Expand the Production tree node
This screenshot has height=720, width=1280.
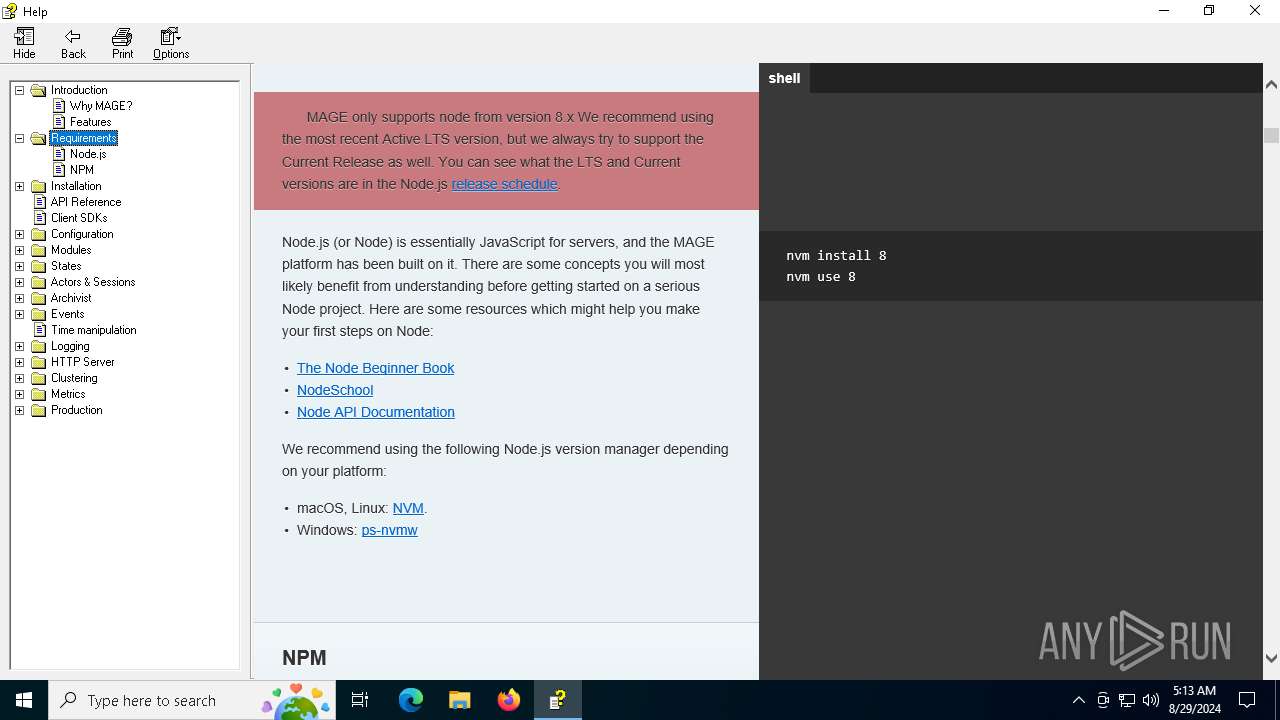tap(19, 410)
